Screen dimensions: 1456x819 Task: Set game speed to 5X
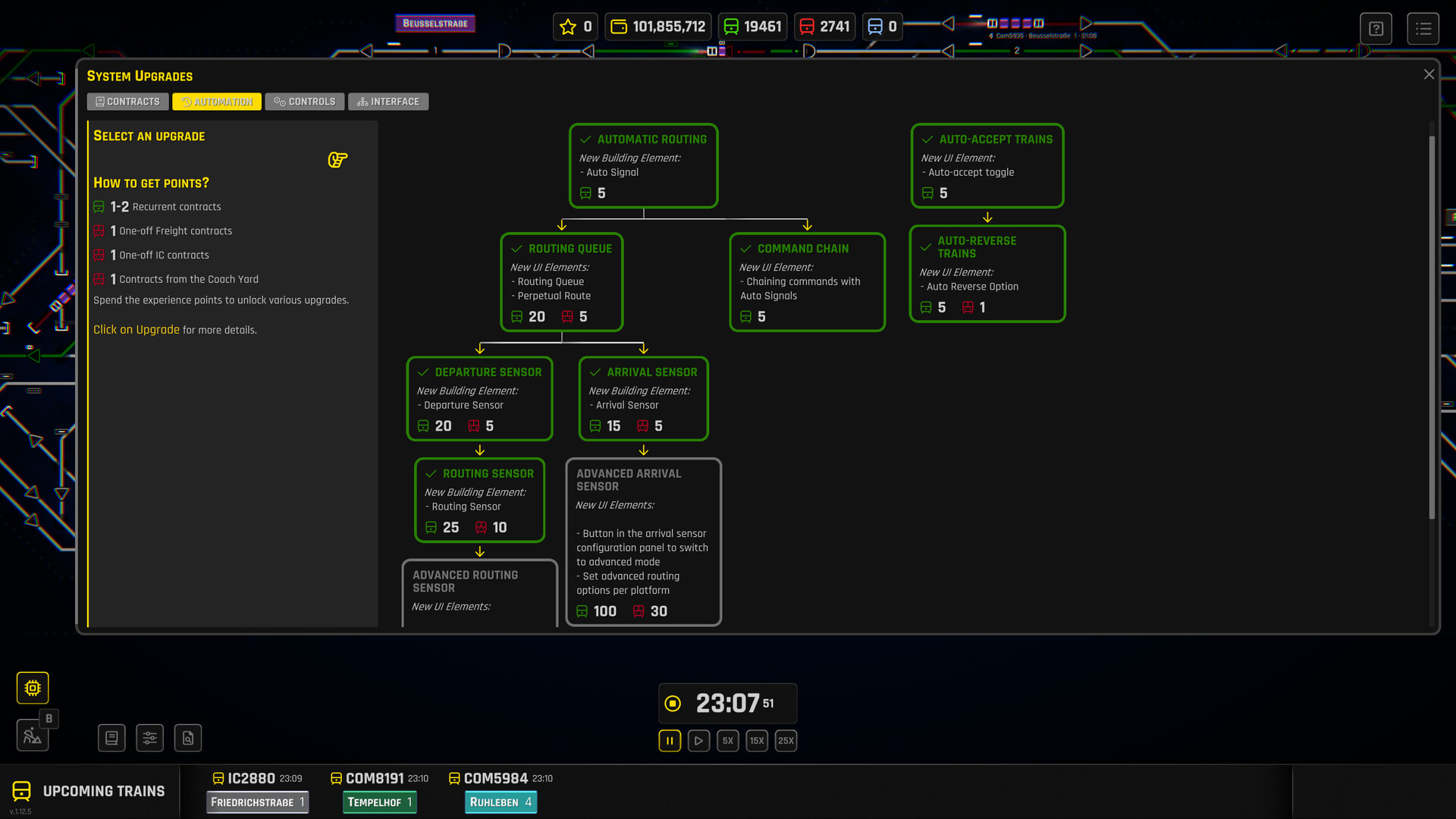pos(727,741)
